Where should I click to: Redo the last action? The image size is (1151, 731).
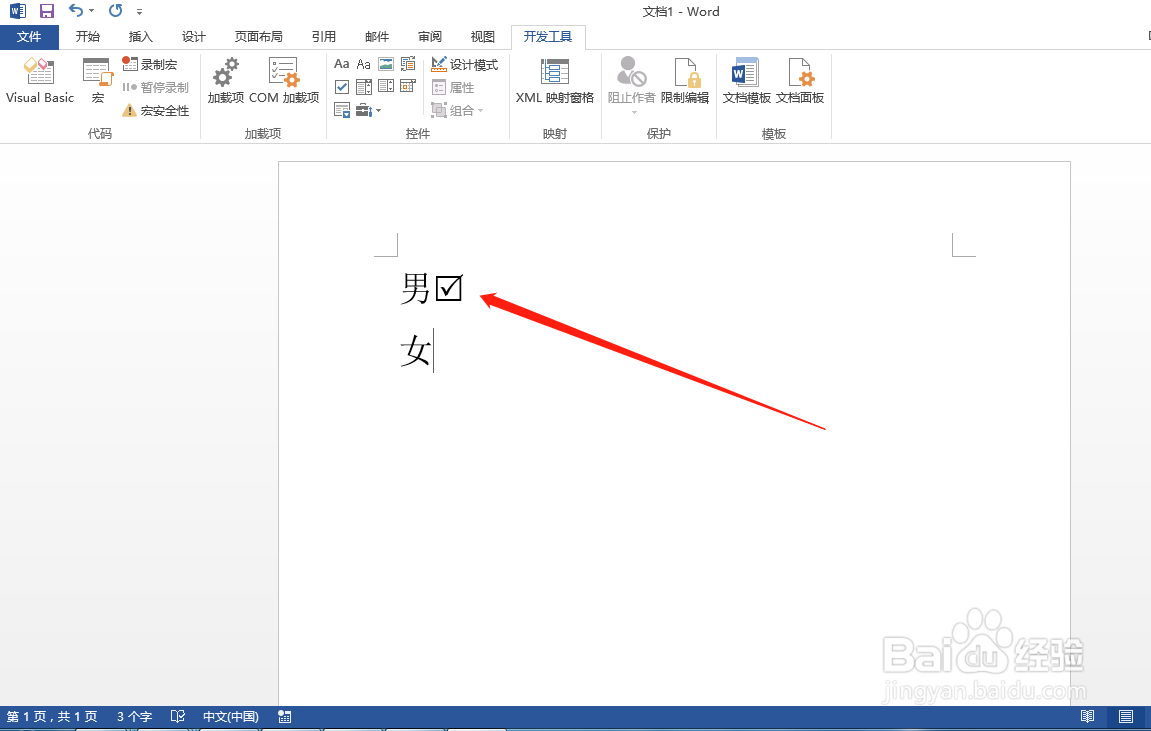point(115,11)
